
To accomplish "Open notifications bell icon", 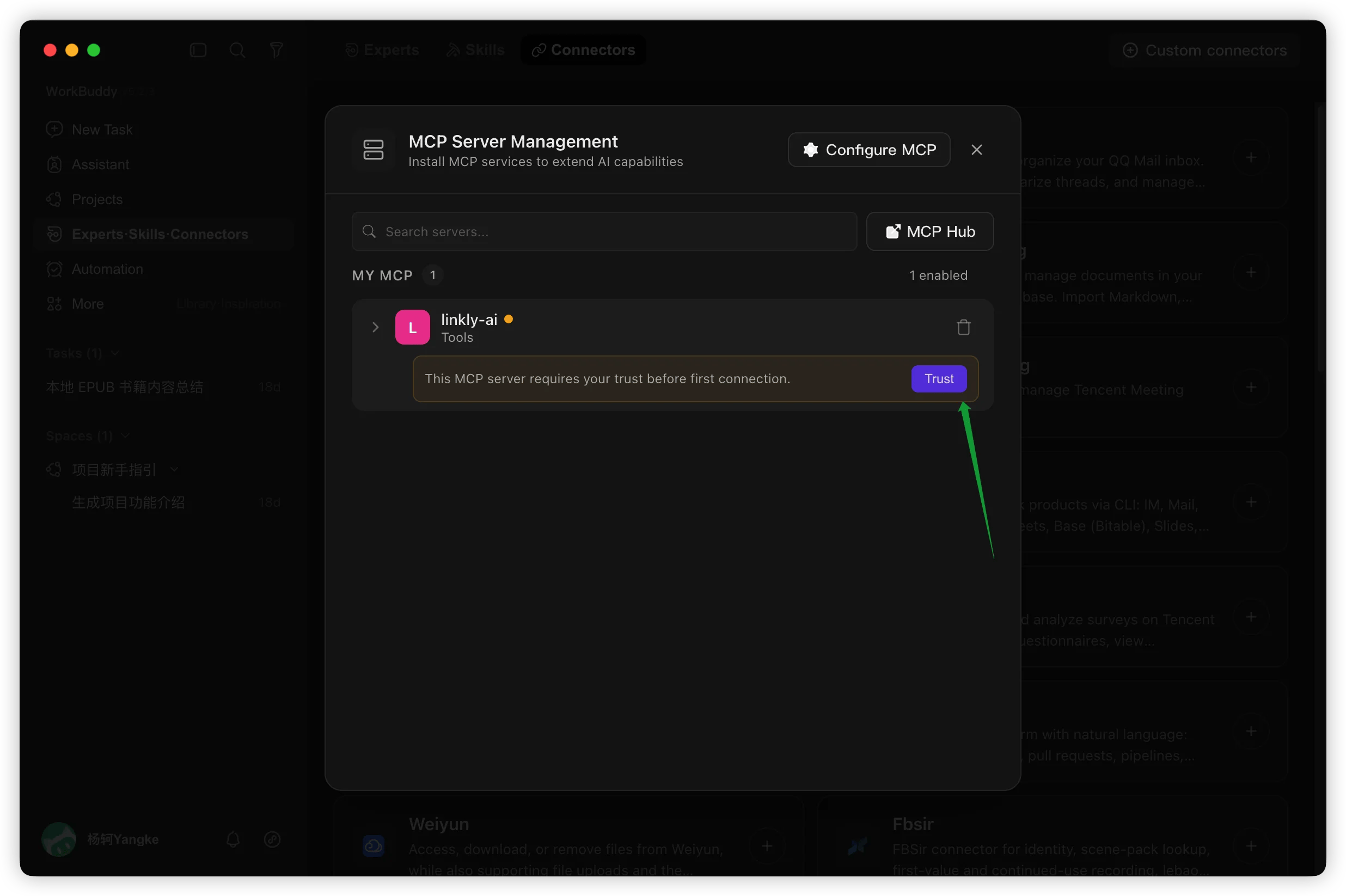I will coord(233,839).
